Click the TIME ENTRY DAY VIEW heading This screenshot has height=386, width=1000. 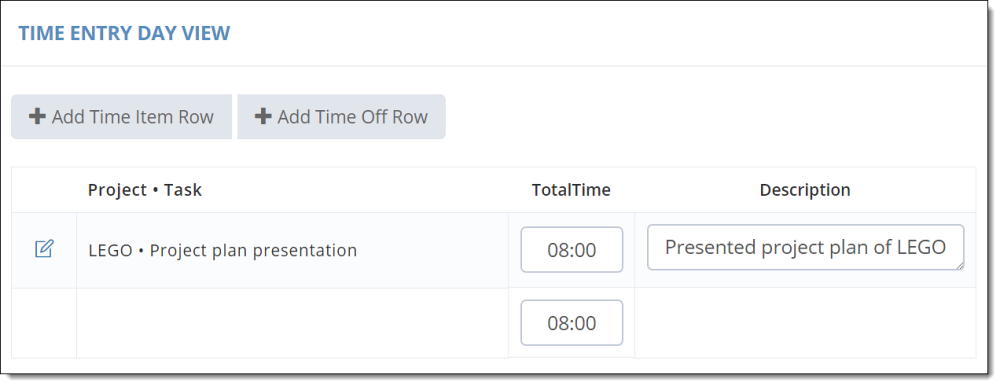[124, 33]
